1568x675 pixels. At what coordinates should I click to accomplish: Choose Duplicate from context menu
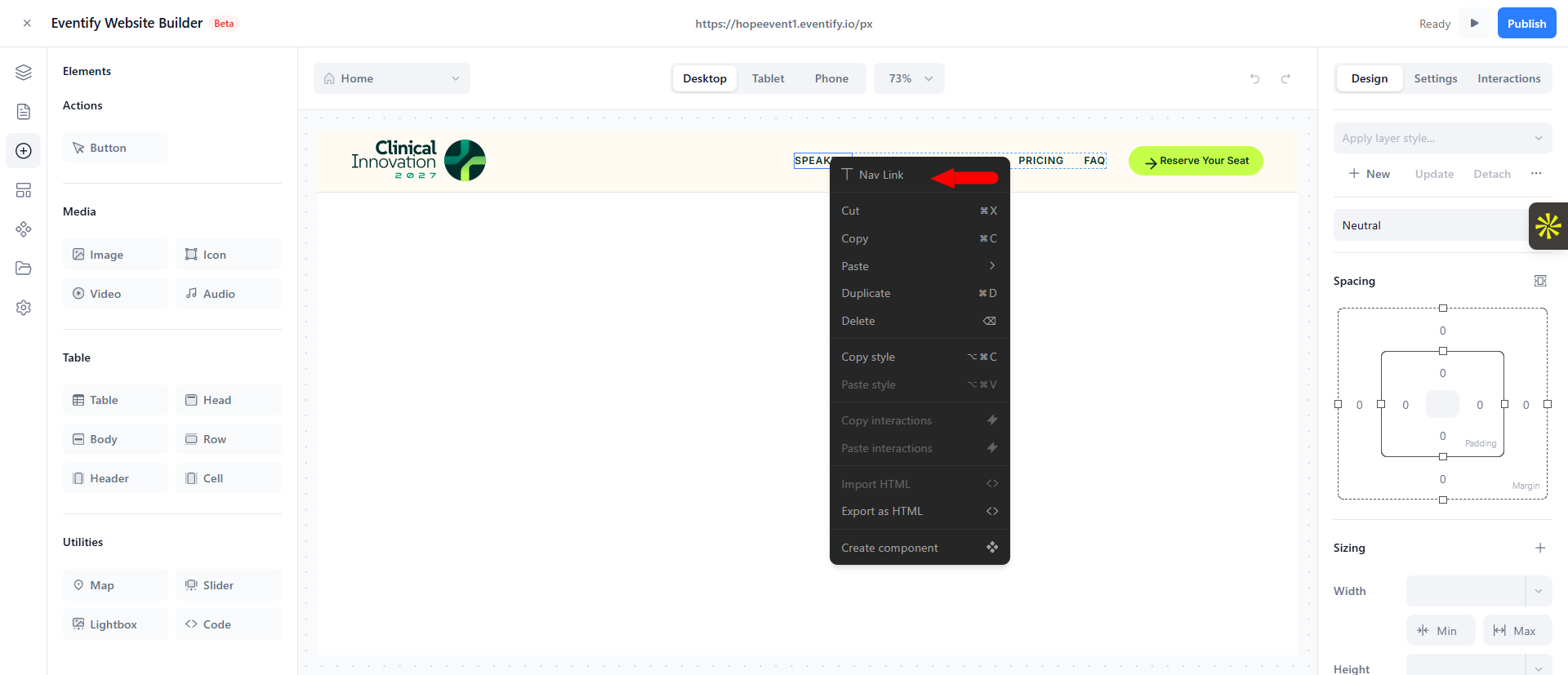point(920,293)
